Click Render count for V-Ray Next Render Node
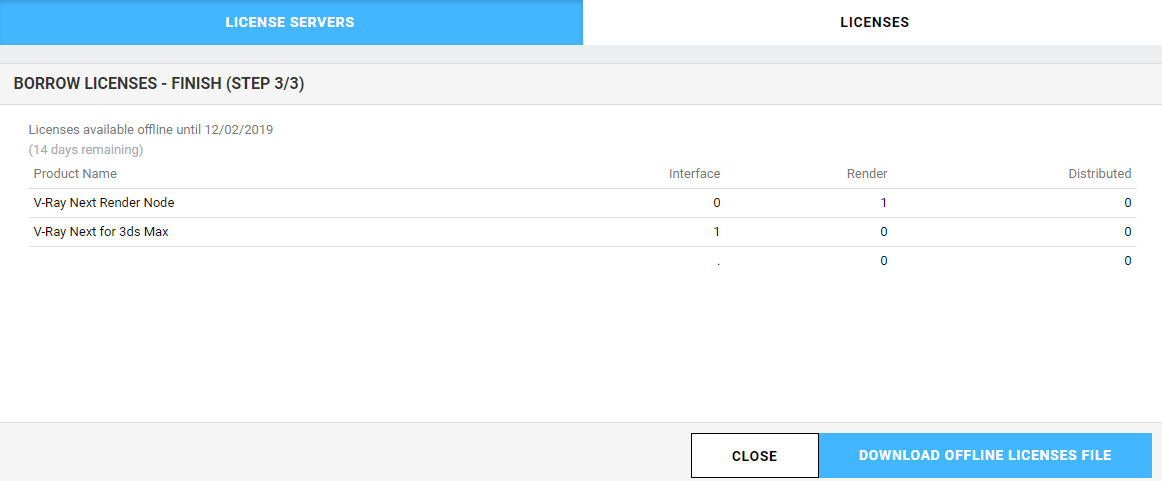Screen dimensions: 1162x481 [x=883, y=202]
